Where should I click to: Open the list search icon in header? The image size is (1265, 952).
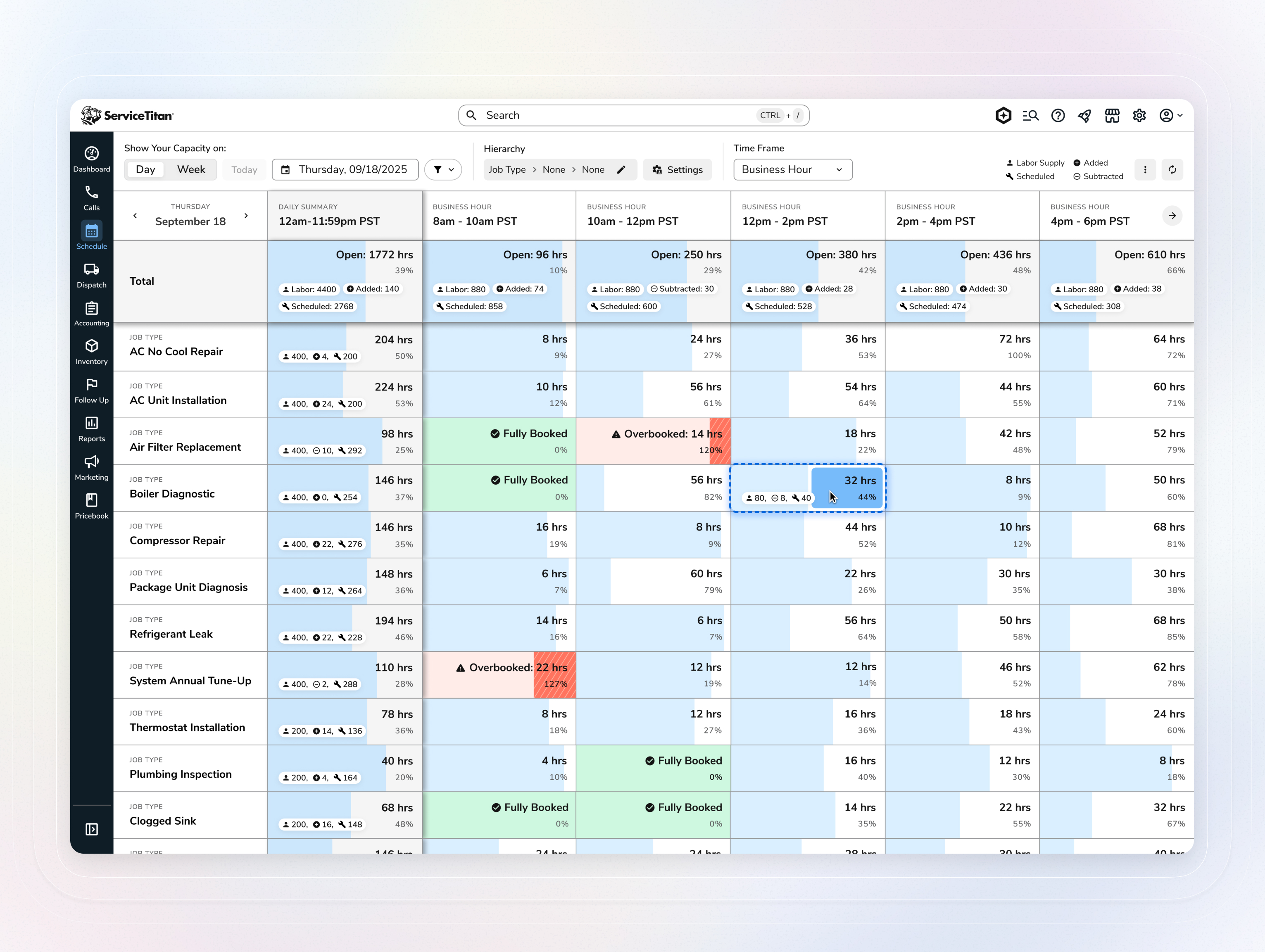[x=1030, y=116]
